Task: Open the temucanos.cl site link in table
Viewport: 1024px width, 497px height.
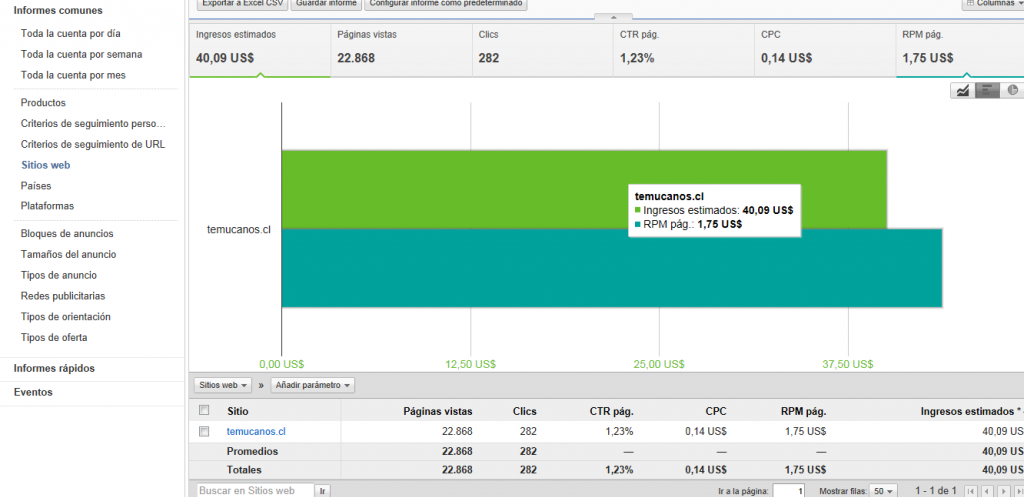Action: pyautogui.click(x=256, y=431)
